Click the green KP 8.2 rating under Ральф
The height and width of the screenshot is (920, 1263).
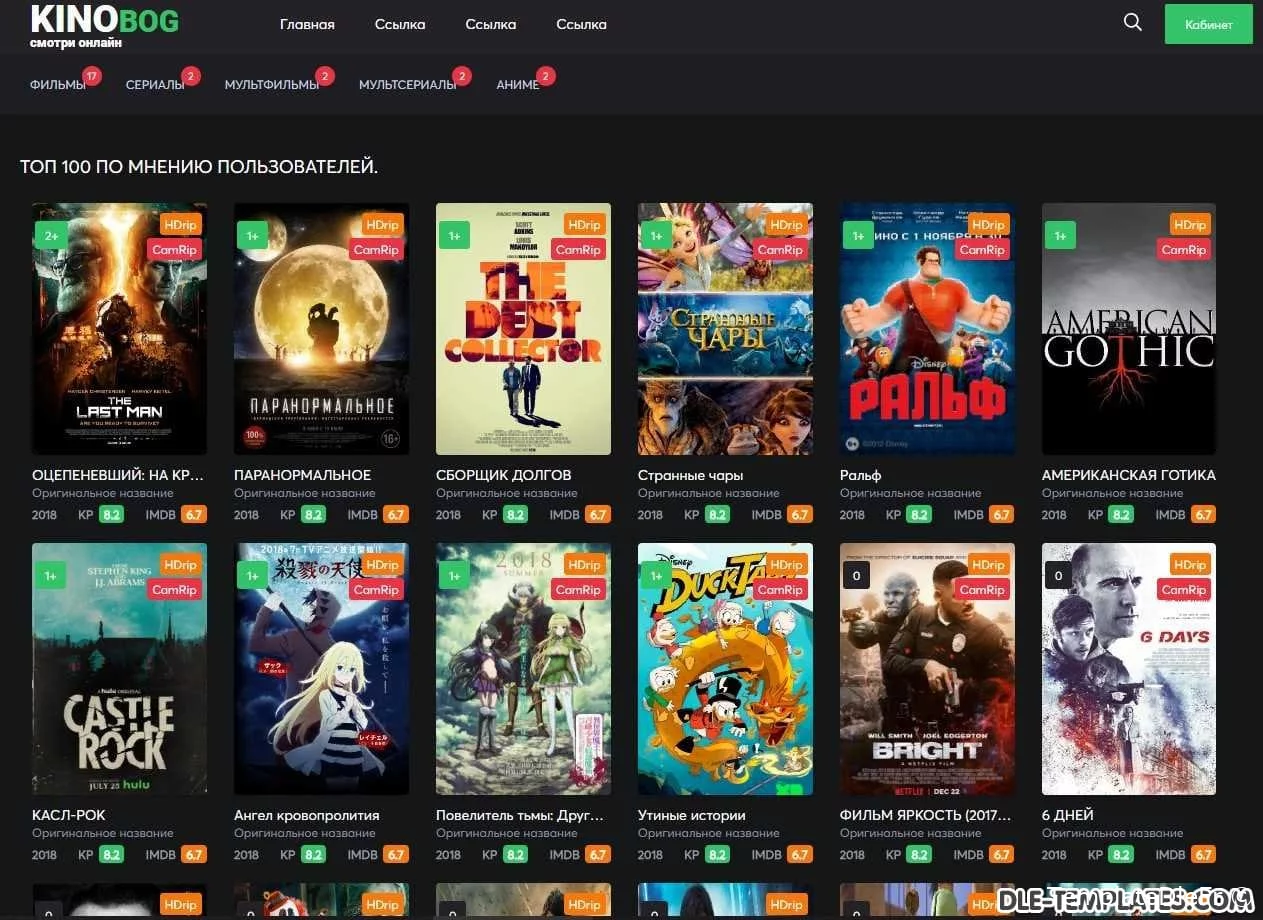(x=919, y=515)
